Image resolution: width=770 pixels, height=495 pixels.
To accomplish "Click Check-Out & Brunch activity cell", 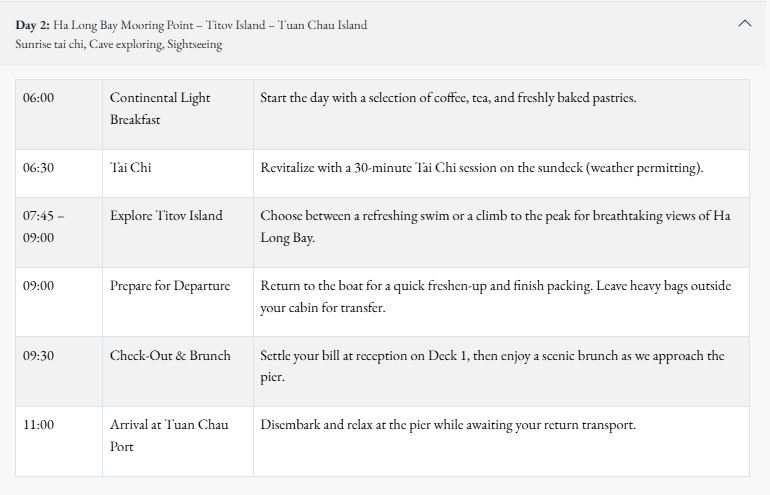I will 170,356.
